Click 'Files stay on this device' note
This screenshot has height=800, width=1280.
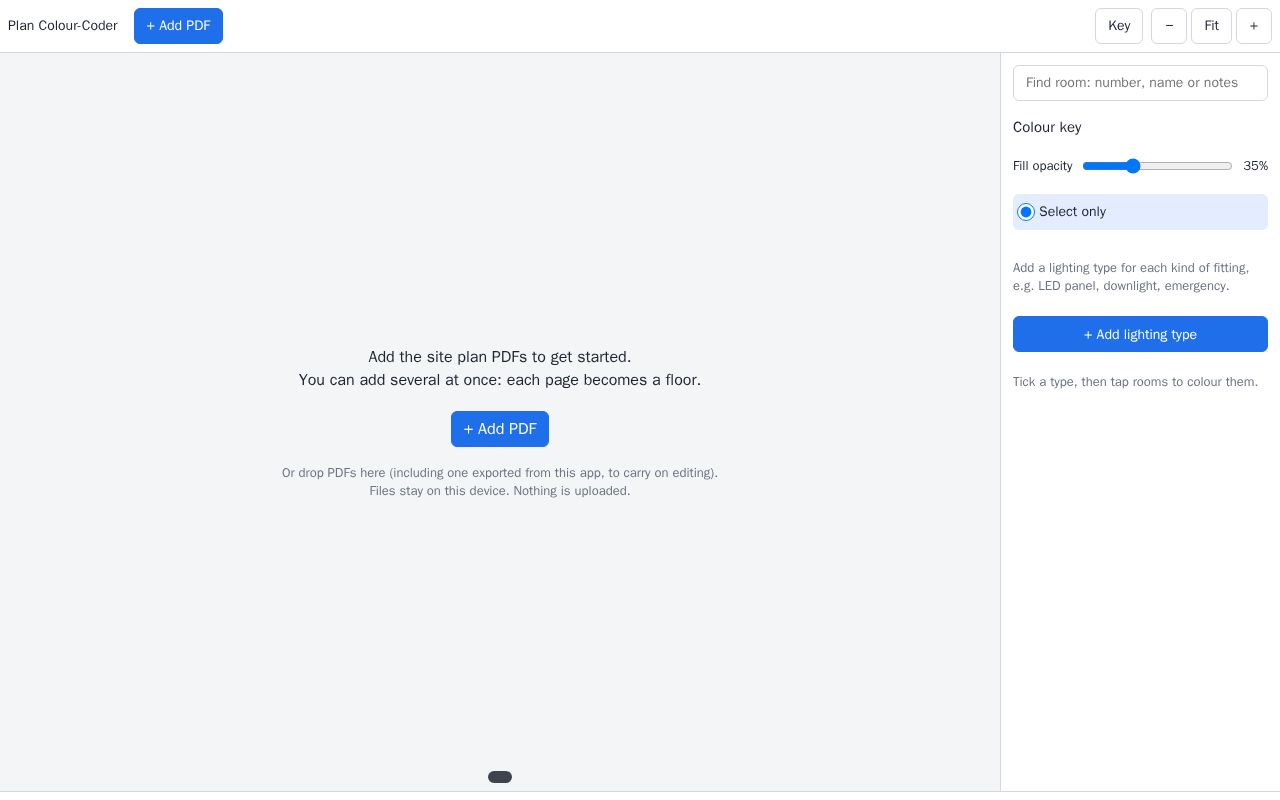[x=500, y=491]
